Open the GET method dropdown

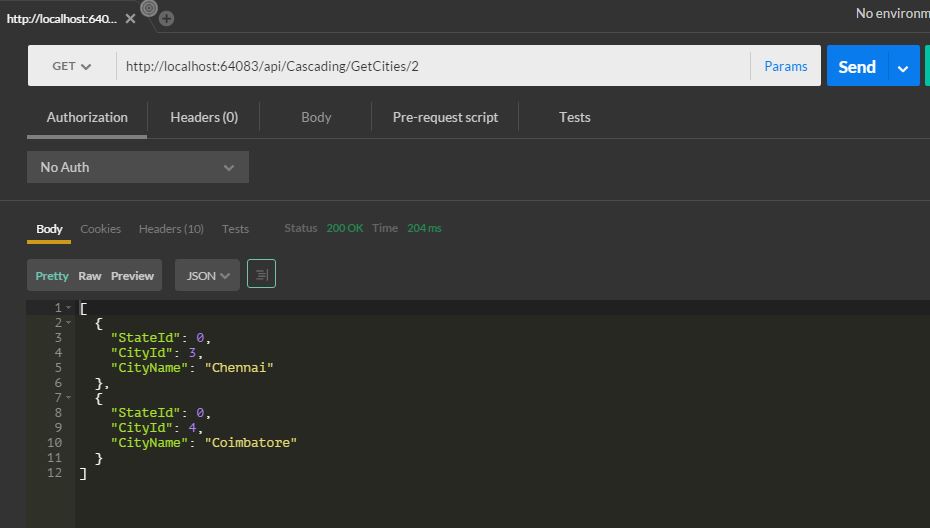pyautogui.click(x=71, y=67)
